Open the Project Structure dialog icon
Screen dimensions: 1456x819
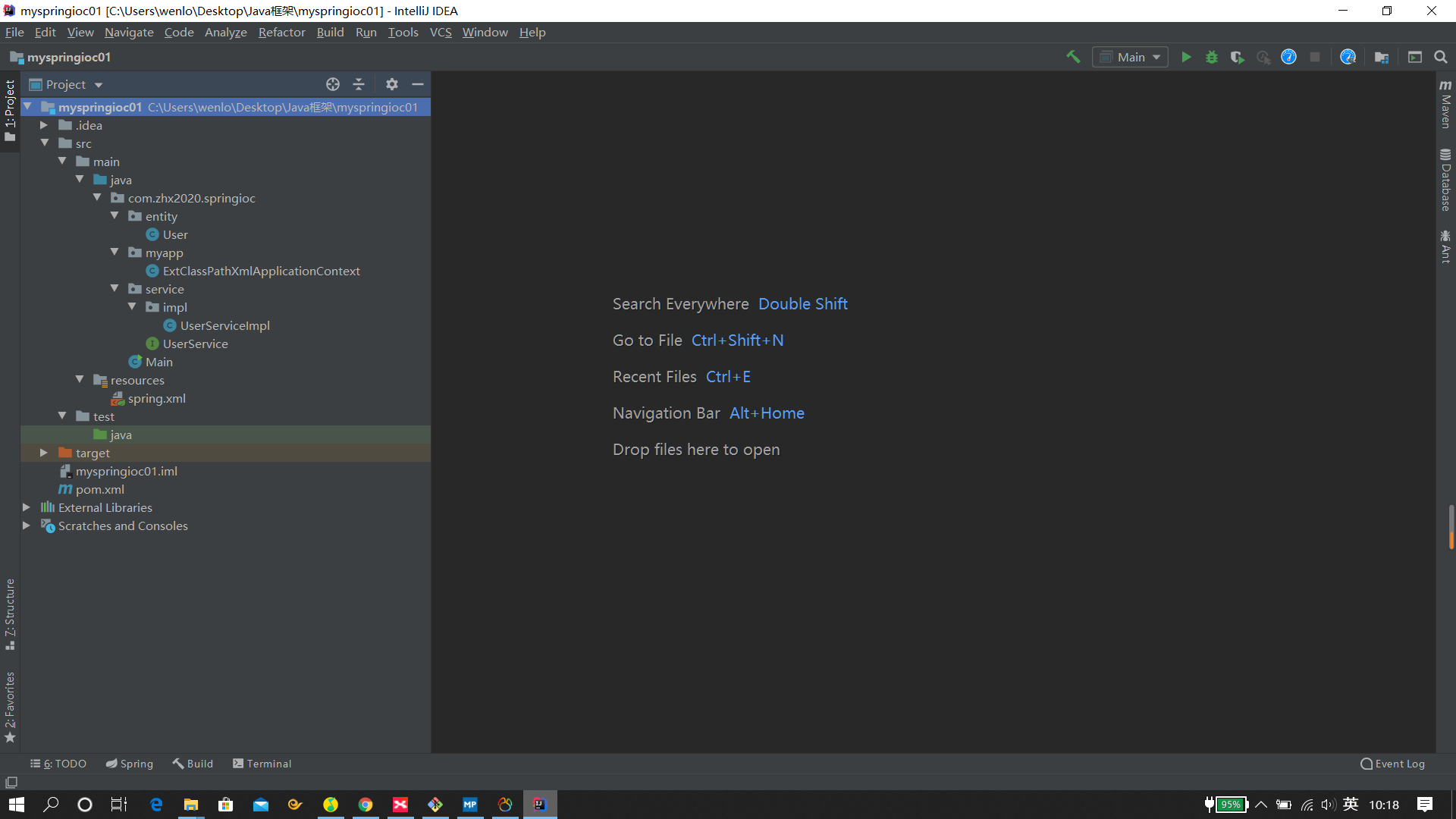1382,57
